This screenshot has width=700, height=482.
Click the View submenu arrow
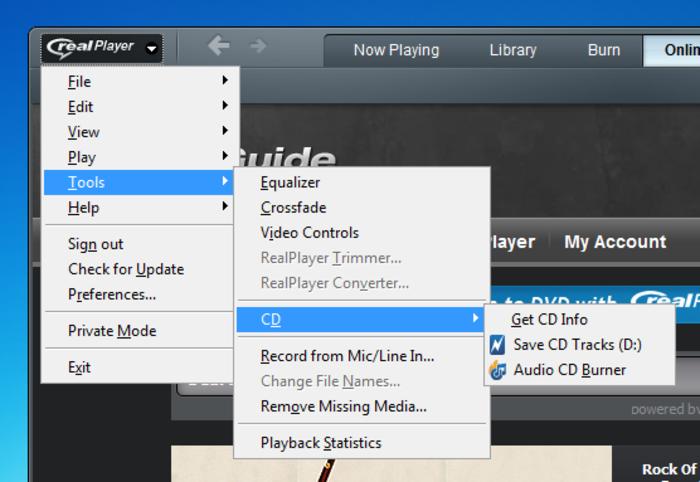coord(225,130)
